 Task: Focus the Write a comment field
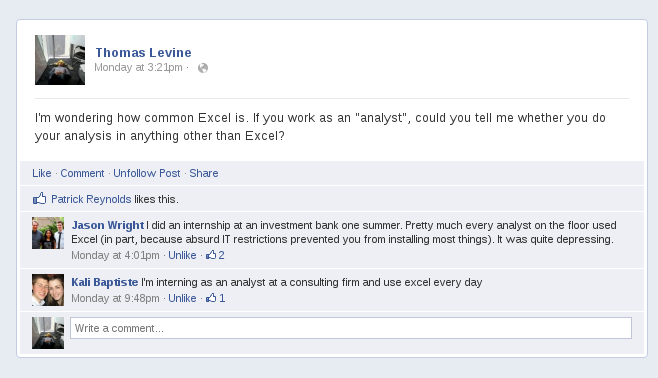click(x=351, y=328)
